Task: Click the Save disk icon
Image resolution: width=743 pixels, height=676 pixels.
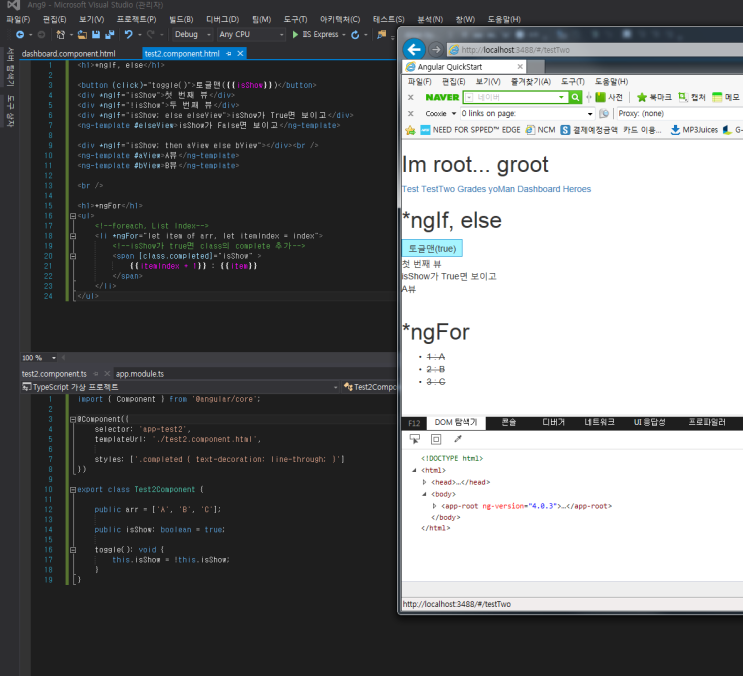Action: click(96, 35)
